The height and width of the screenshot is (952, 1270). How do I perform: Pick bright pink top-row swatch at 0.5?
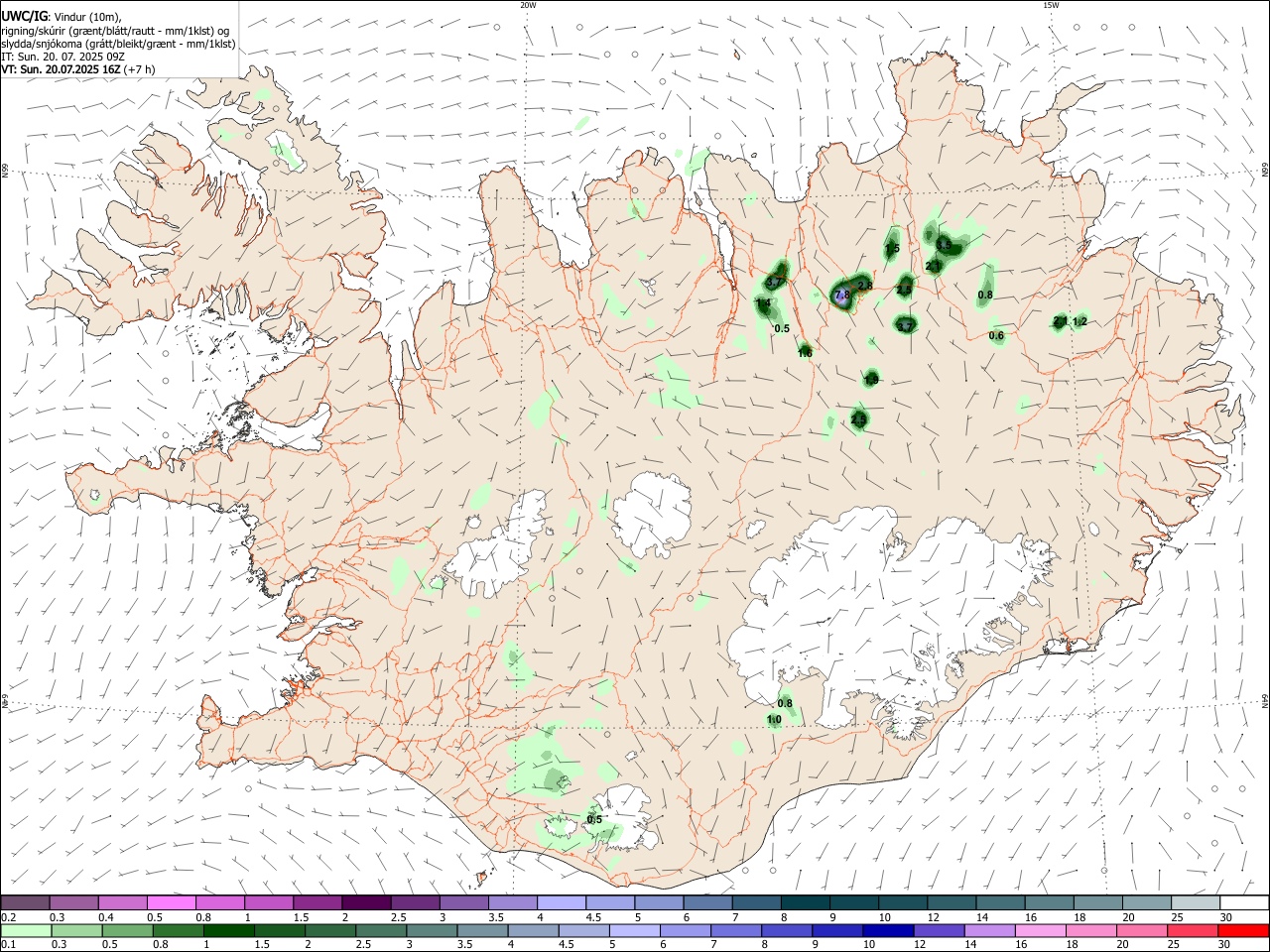tap(171, 902)
